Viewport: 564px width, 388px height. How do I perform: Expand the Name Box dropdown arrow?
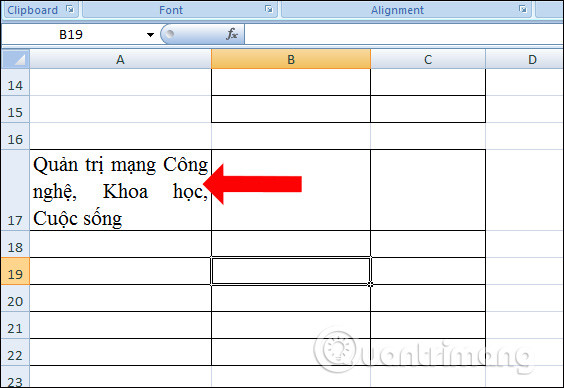pyautogui.click(x=150, y=35)
